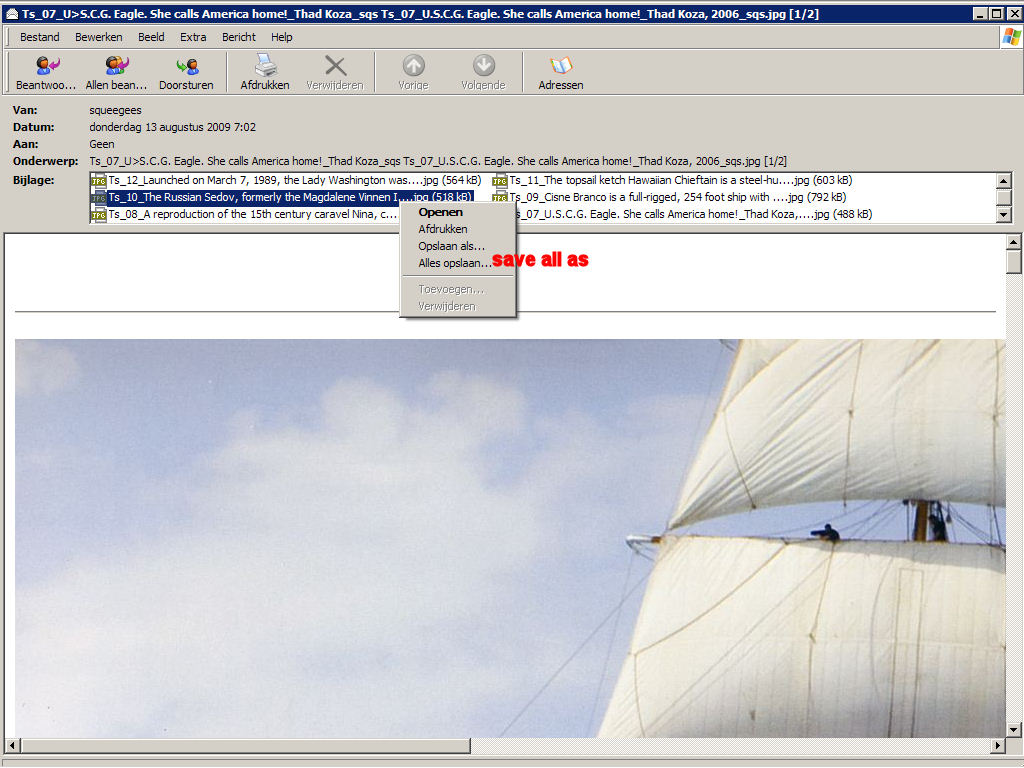The height and width of the screenshot is (768, 1024).
Task: Click the message pane scroll up arrow
Action: [x=1013, y=242]
